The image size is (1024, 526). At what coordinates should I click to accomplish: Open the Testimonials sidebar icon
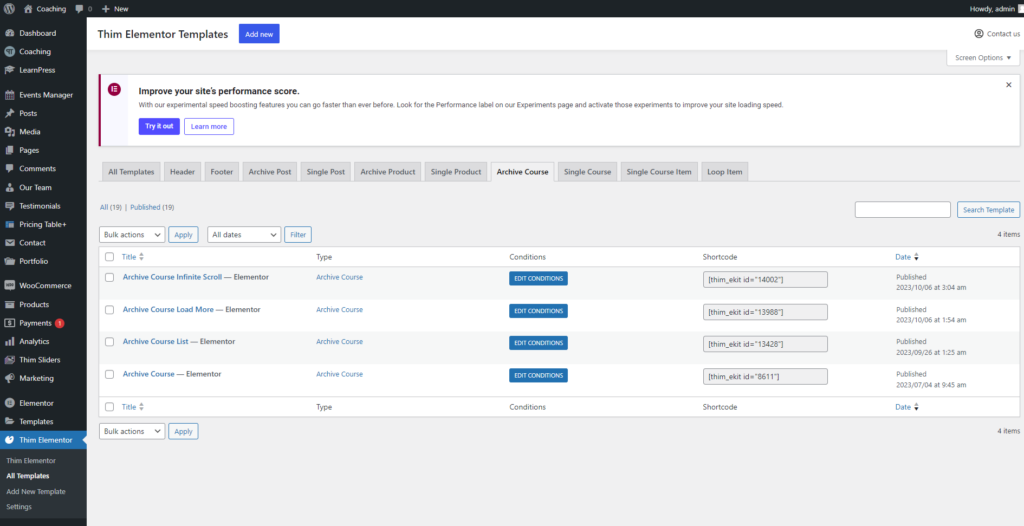coord(10,206)
